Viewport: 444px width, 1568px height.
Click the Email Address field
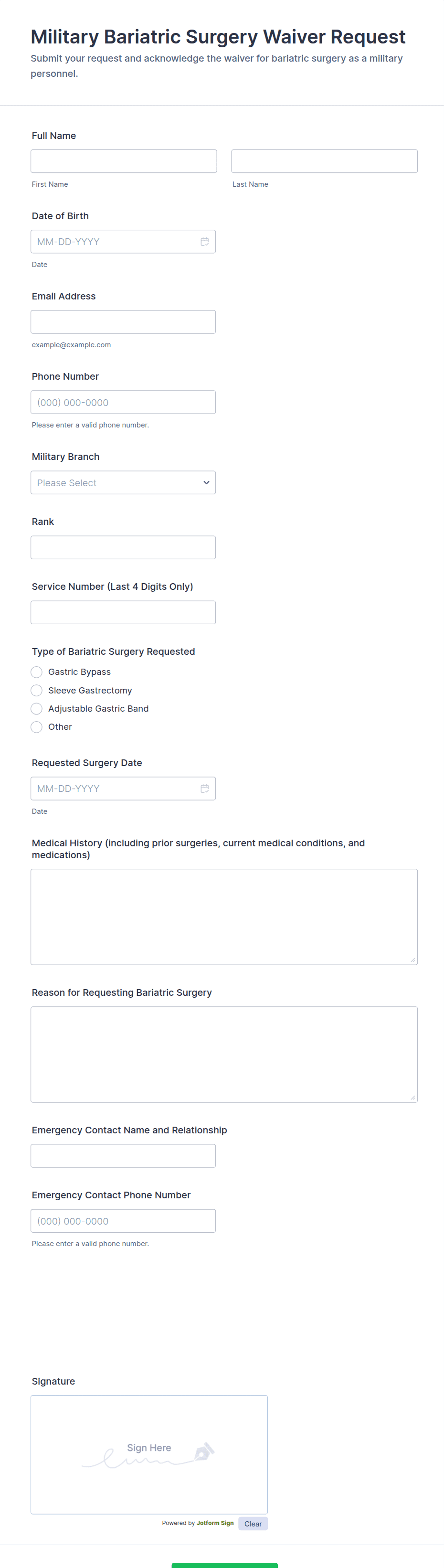pos(123,322)
